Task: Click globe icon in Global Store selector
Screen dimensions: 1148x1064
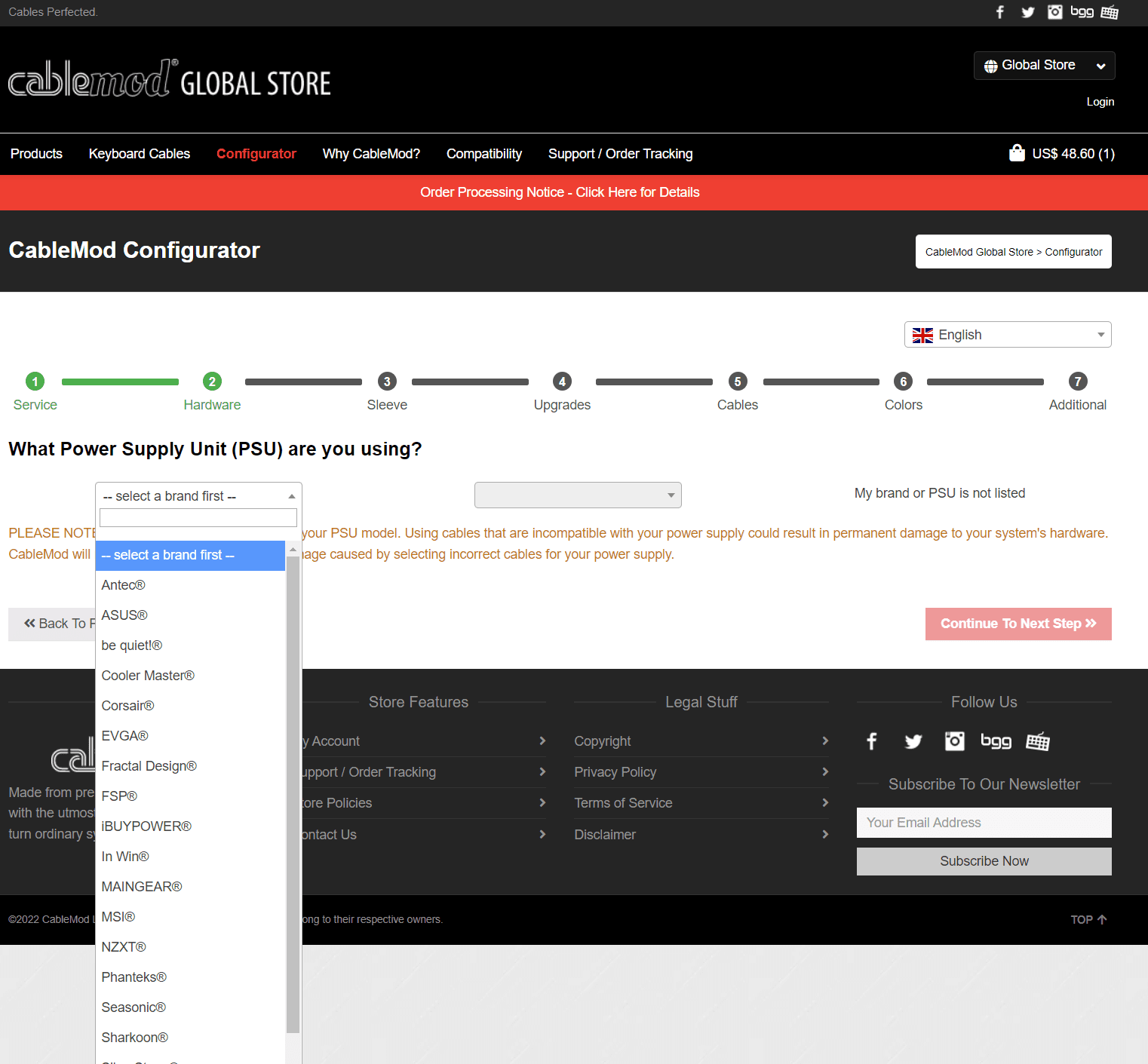Action: [x=991, y=66]
